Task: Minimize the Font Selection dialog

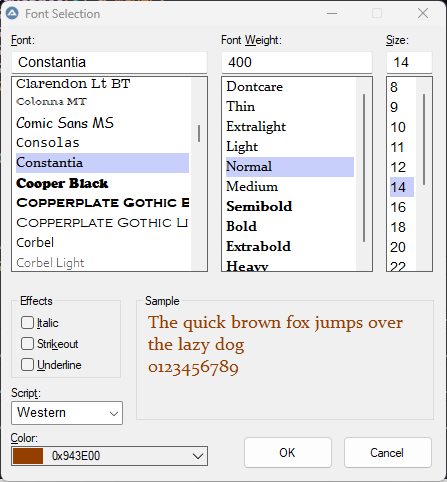Action: [x=332, y=13]
